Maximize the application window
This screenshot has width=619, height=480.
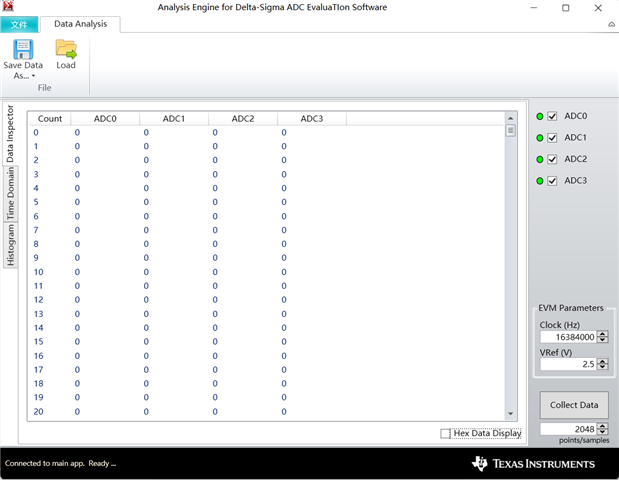566,8
